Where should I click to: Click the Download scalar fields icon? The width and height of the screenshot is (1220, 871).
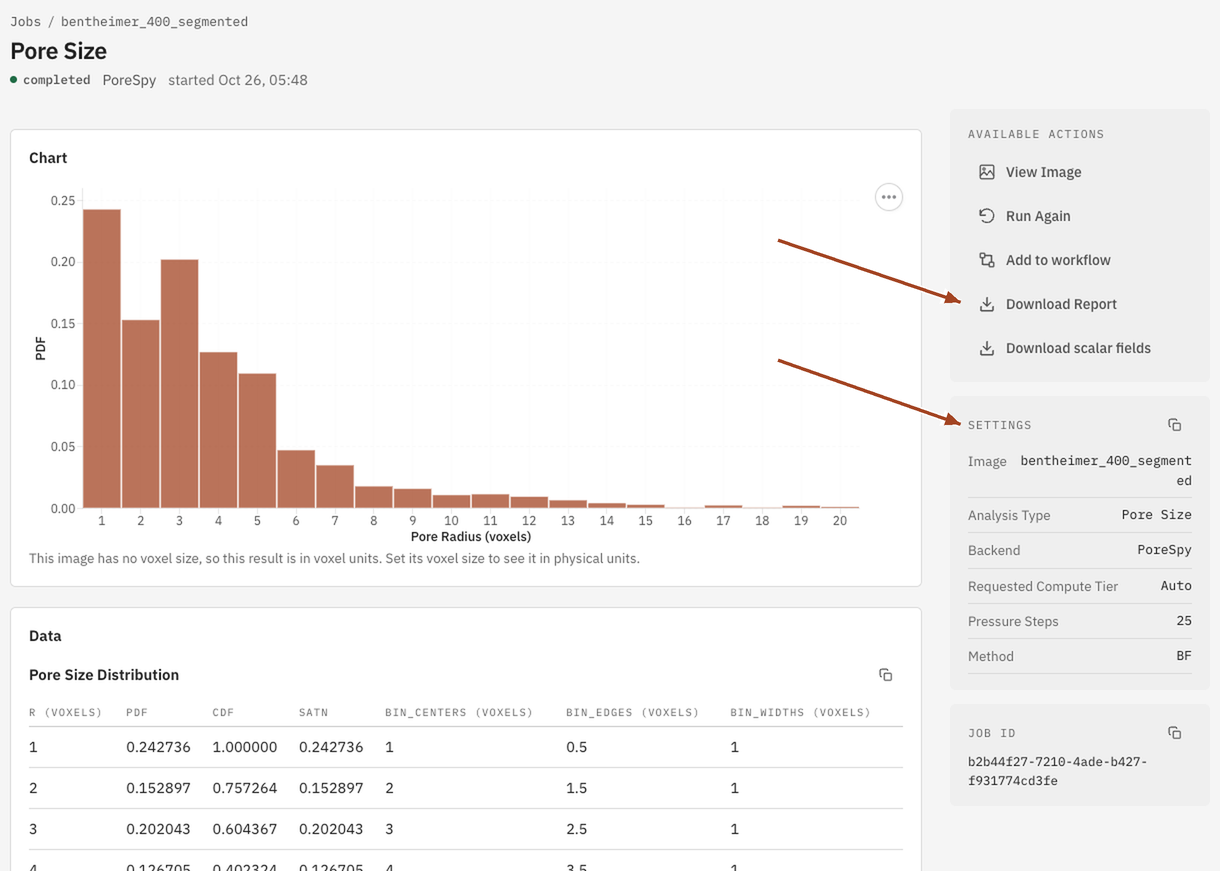[x=986, y=348]
